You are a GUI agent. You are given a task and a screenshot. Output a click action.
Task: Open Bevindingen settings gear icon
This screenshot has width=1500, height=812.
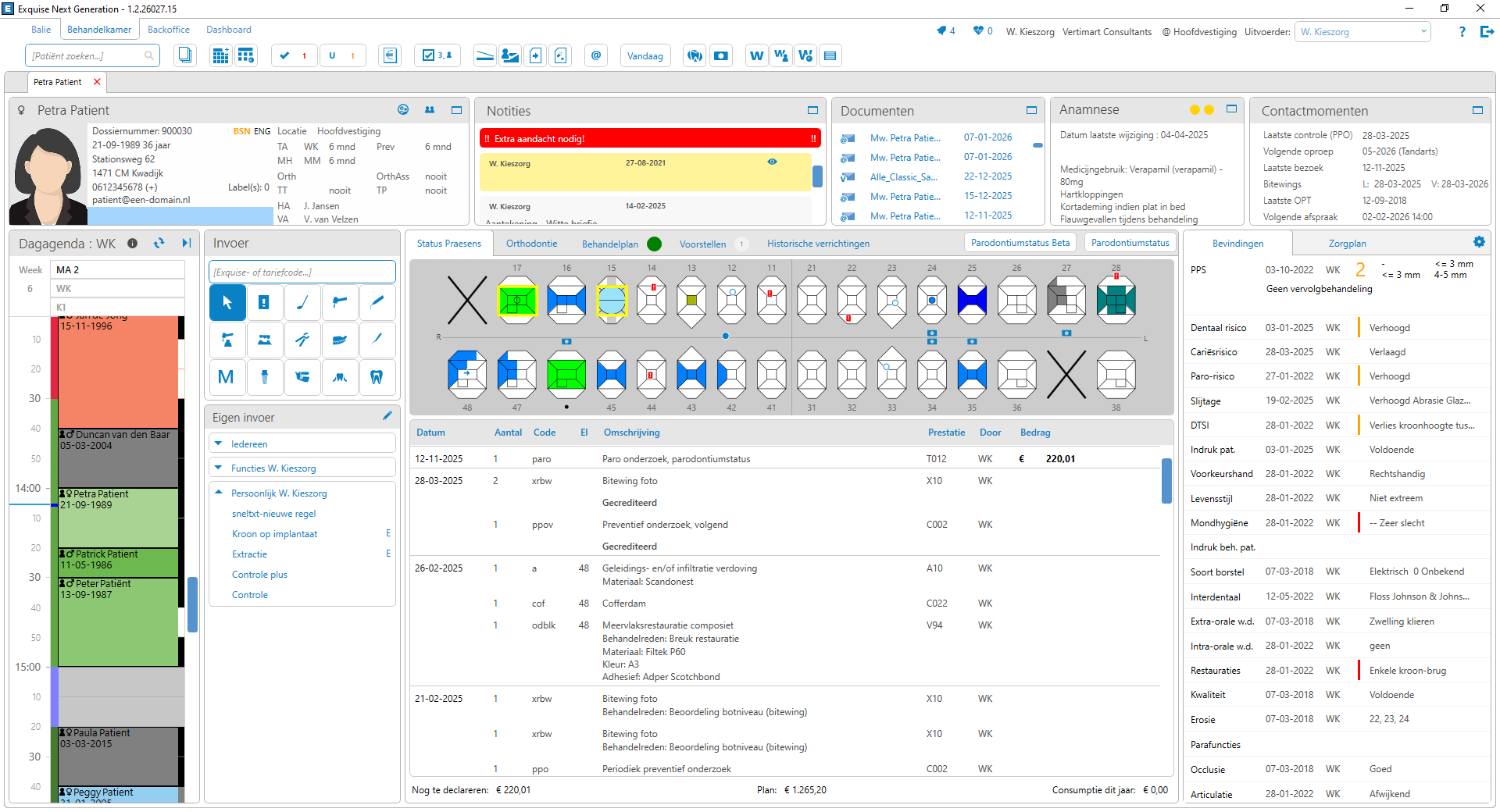pyautogui.click(x=1478, y=243)
